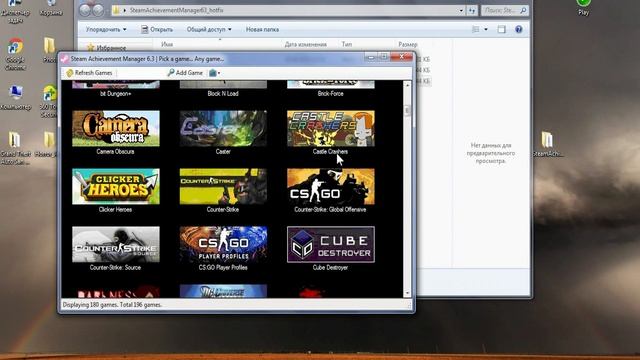Image resolution: width=640 pixels, height=360 pixels.
Task: Click Steam Achievement Manager title bar icon
Action: (x=64, y=59)
